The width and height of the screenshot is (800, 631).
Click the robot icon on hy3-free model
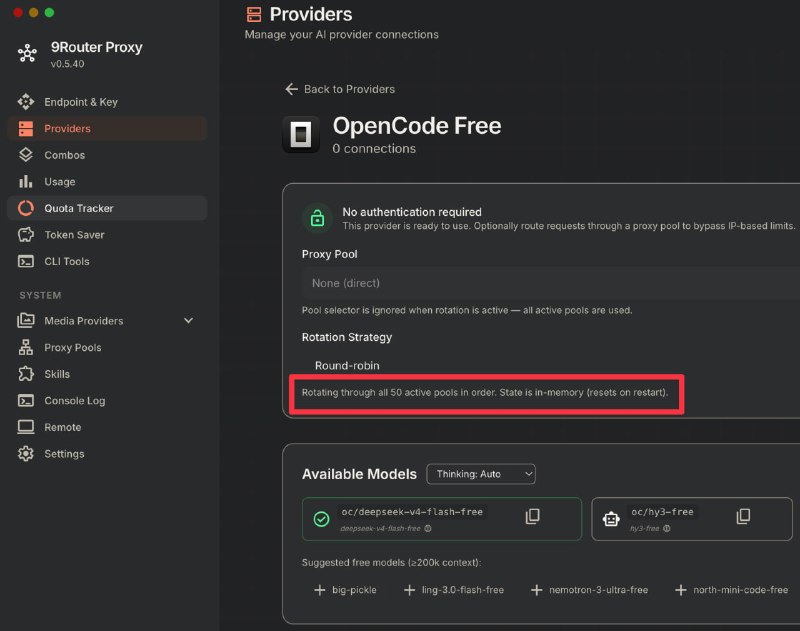pos(611,519)
